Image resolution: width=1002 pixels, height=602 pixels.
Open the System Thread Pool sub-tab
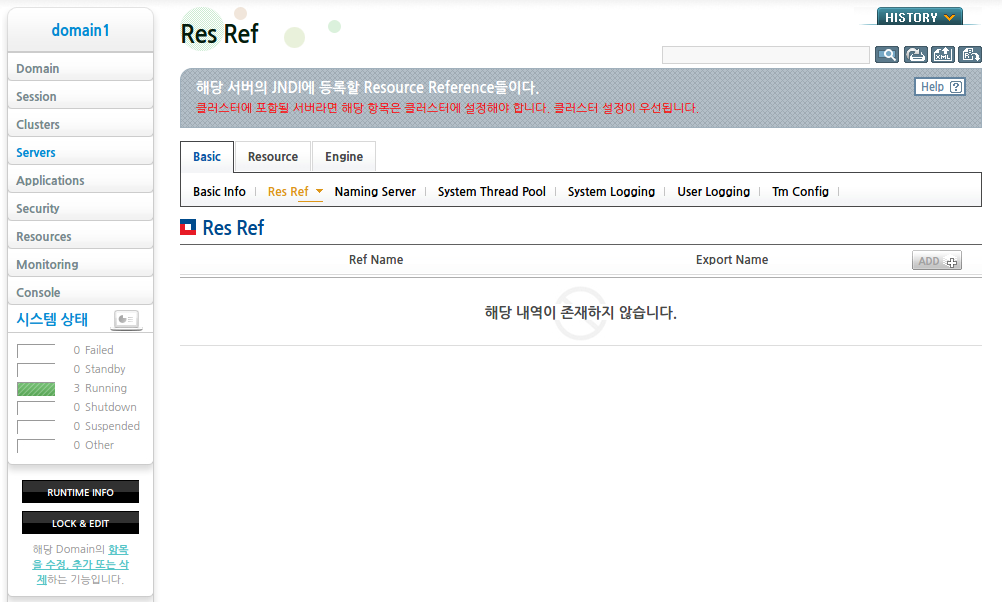[x=491, y=192]
